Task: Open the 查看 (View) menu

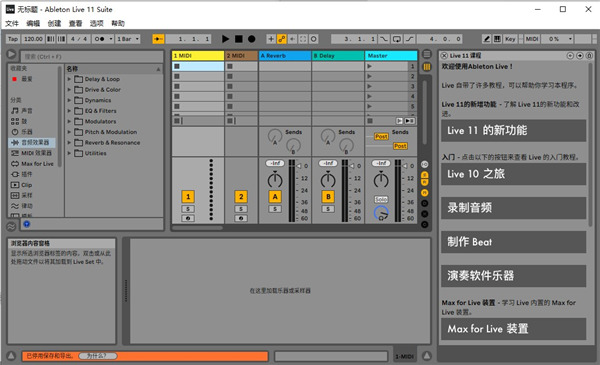Action: pyautogui.click(x=75, y=24)
